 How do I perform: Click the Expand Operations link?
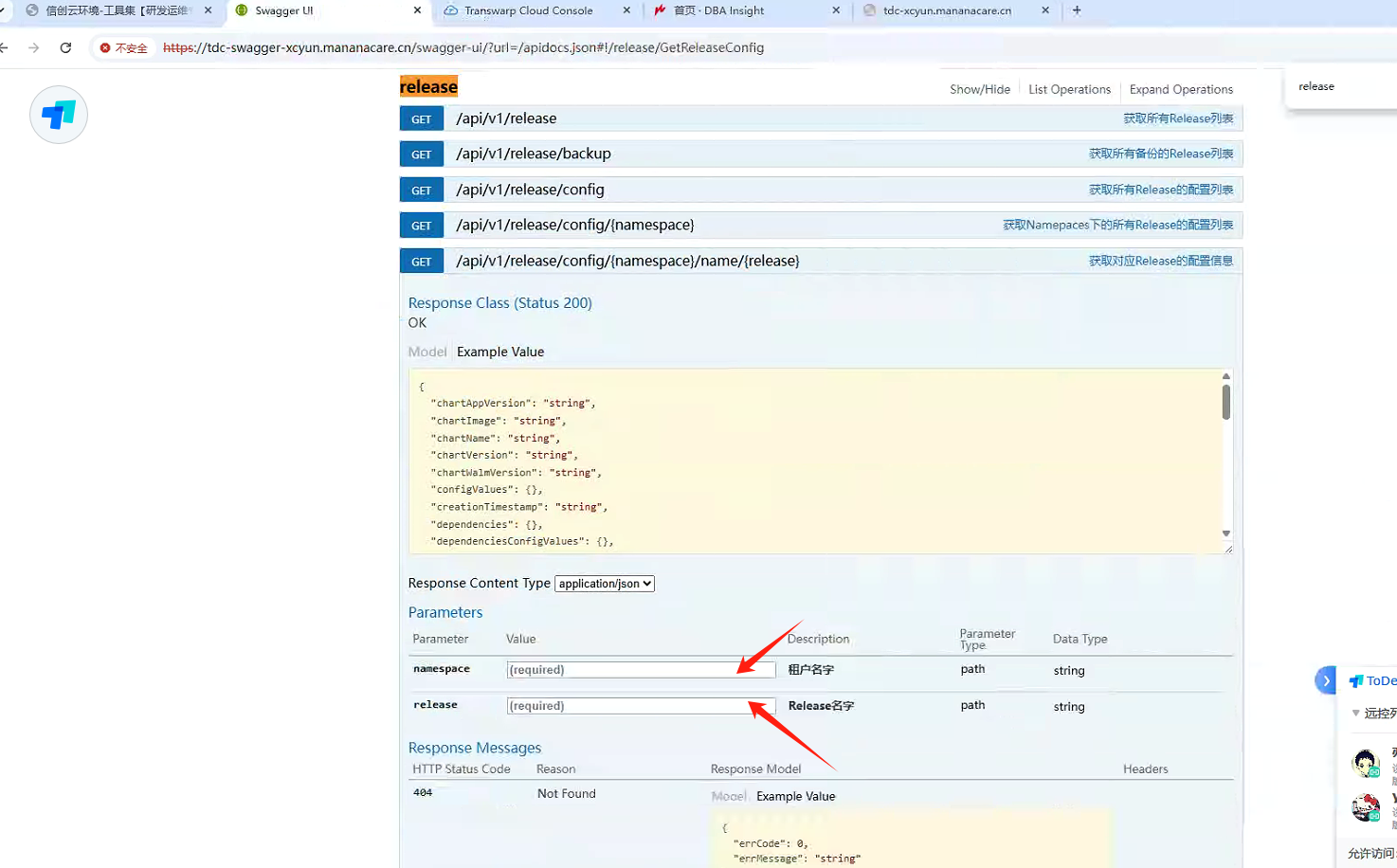pyautogui.click(x=1181, y=89)
